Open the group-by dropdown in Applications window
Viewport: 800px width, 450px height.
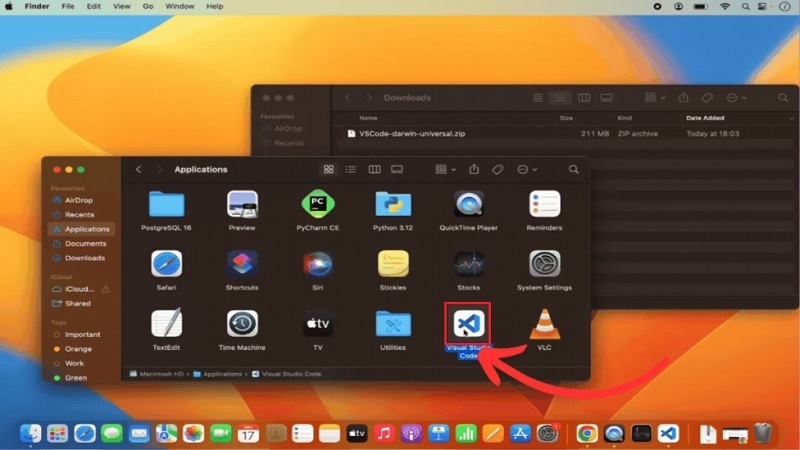(445, 169)
